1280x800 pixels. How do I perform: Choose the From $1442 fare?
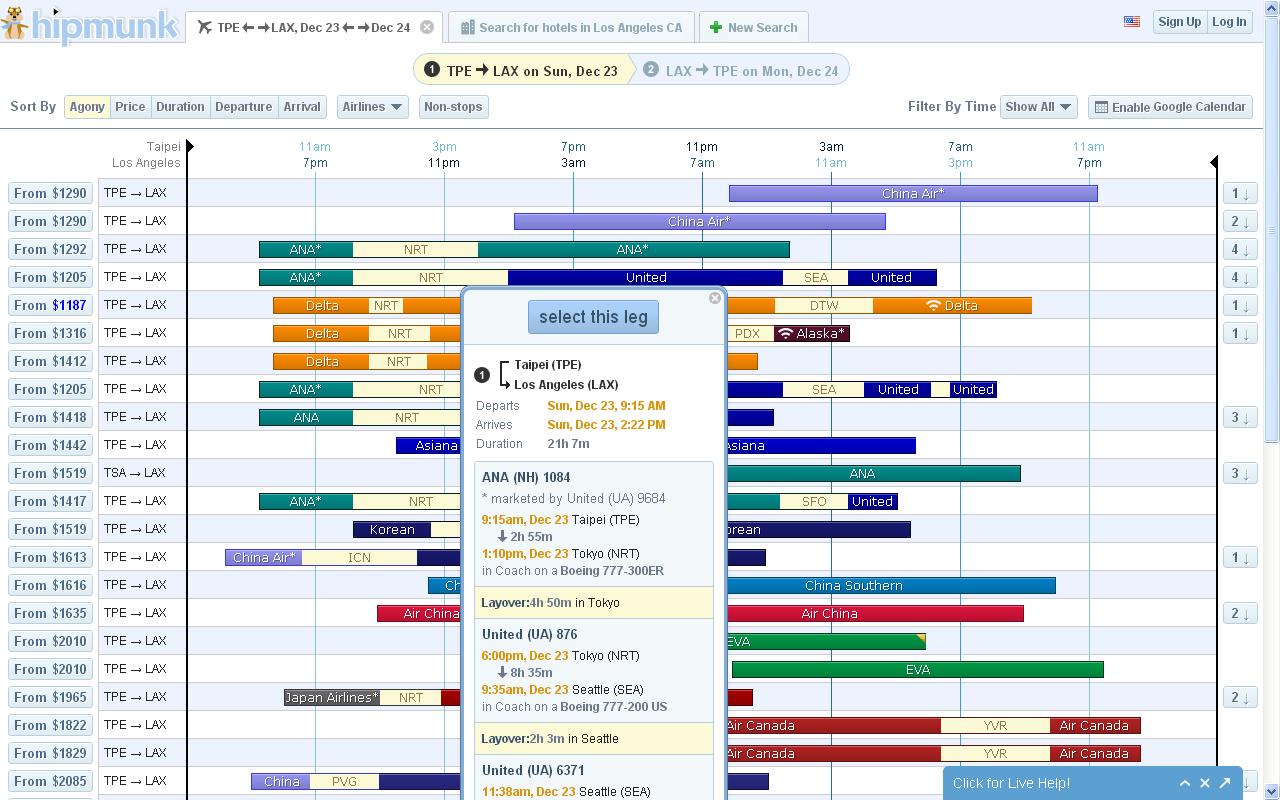point(51,445)
